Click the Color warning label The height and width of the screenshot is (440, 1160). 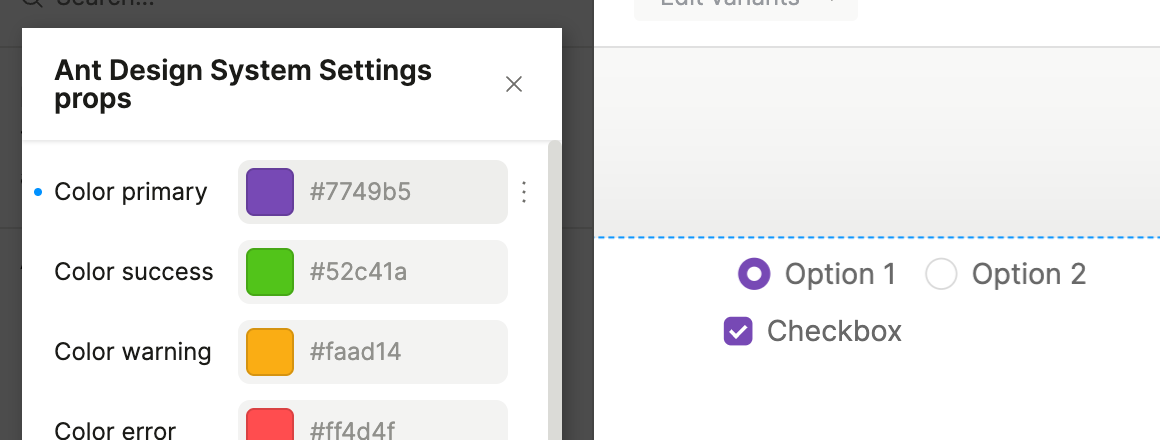pos(133,352)
